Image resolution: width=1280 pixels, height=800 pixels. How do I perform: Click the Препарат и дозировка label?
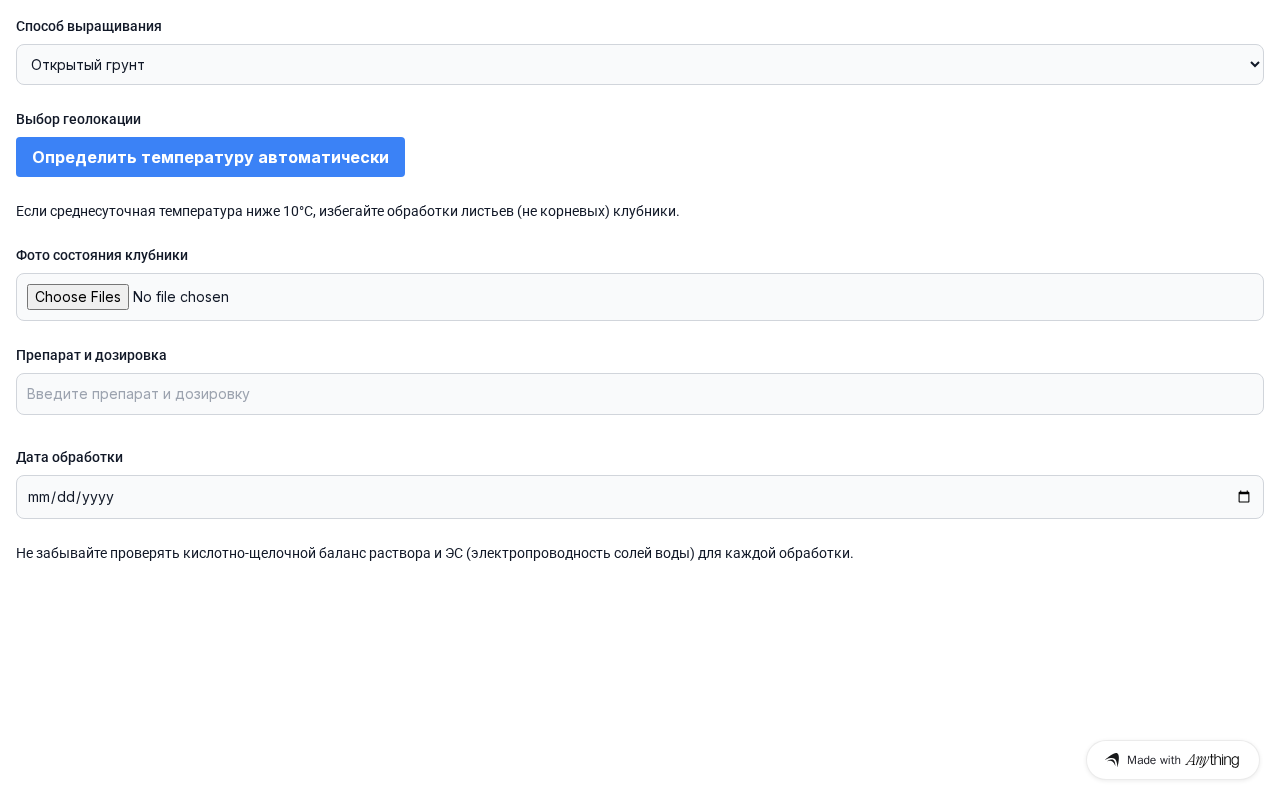pos(91,355)
